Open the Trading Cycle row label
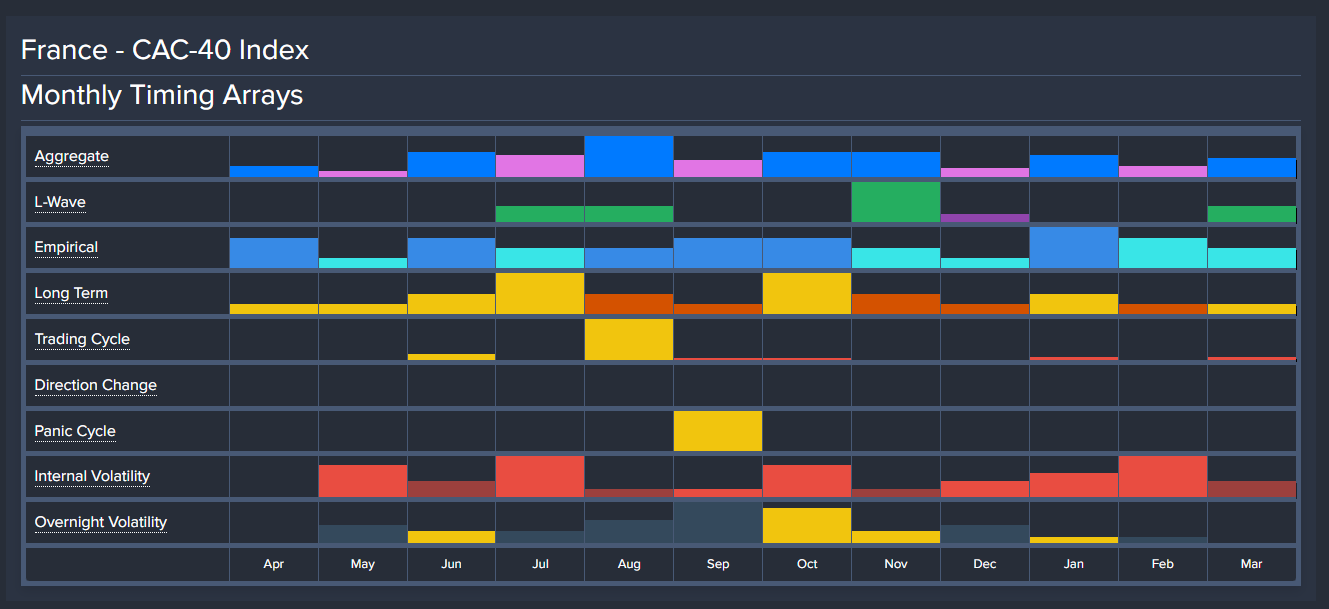 pos(82,339)
